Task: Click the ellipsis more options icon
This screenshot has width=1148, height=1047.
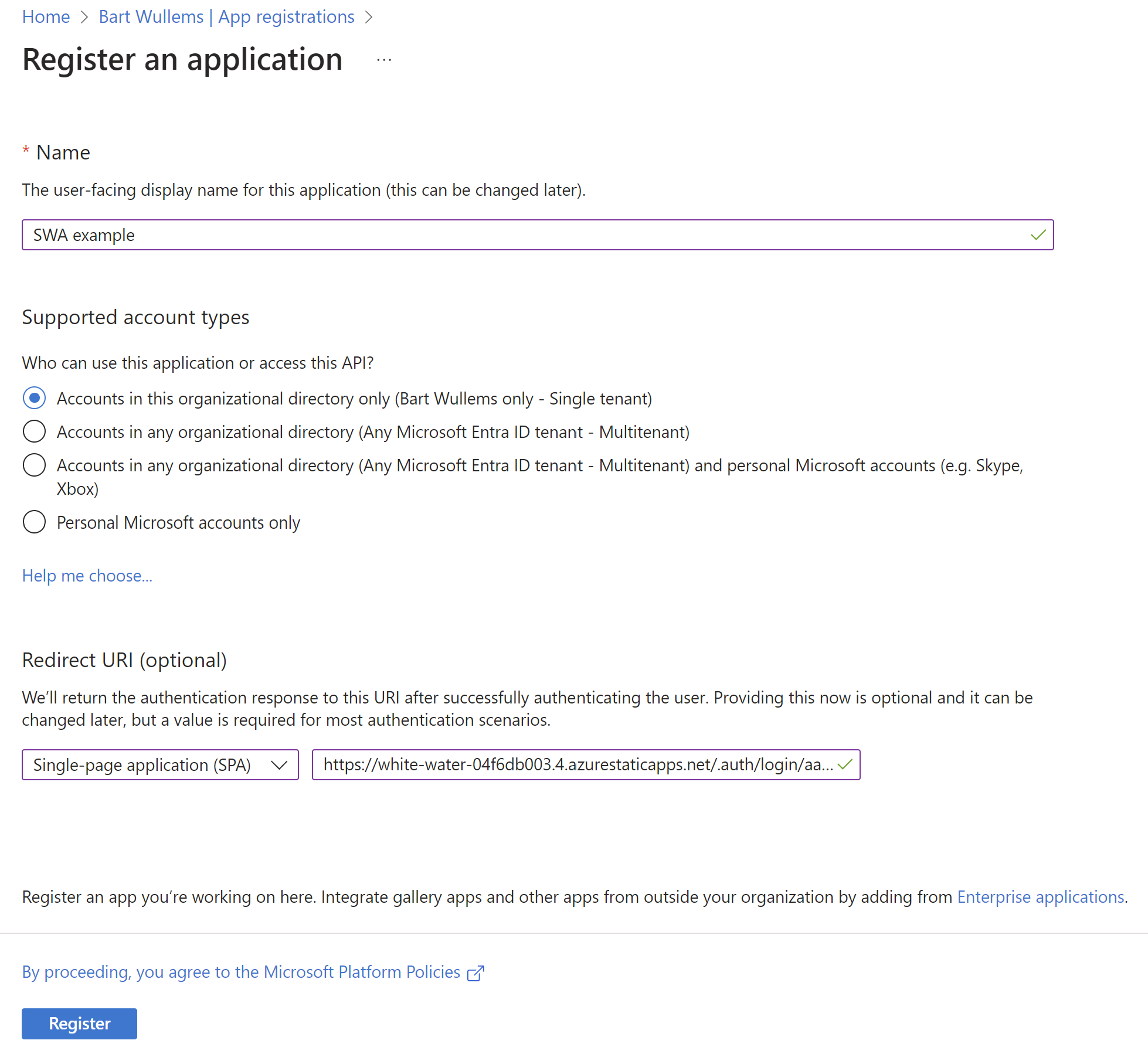Action: point(384,60)
